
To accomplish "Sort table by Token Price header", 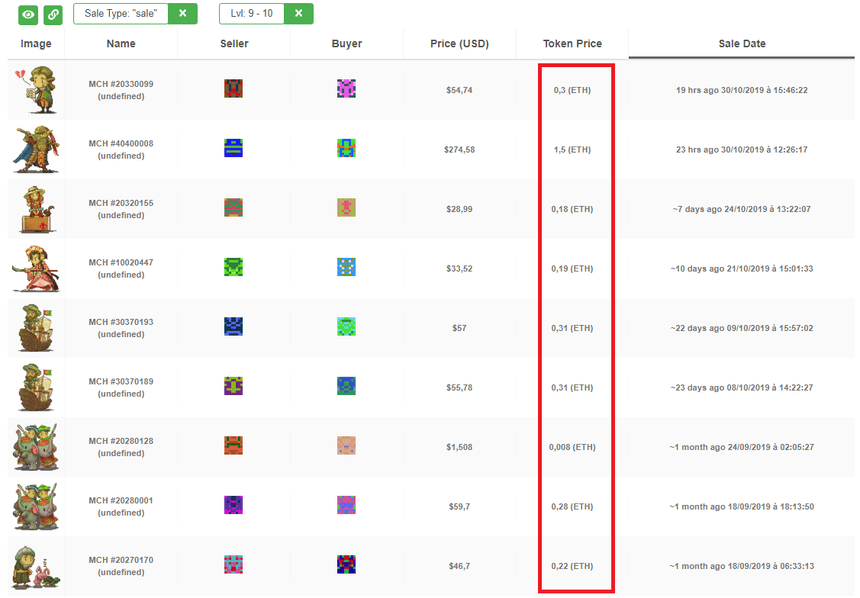I will [572, 44].
